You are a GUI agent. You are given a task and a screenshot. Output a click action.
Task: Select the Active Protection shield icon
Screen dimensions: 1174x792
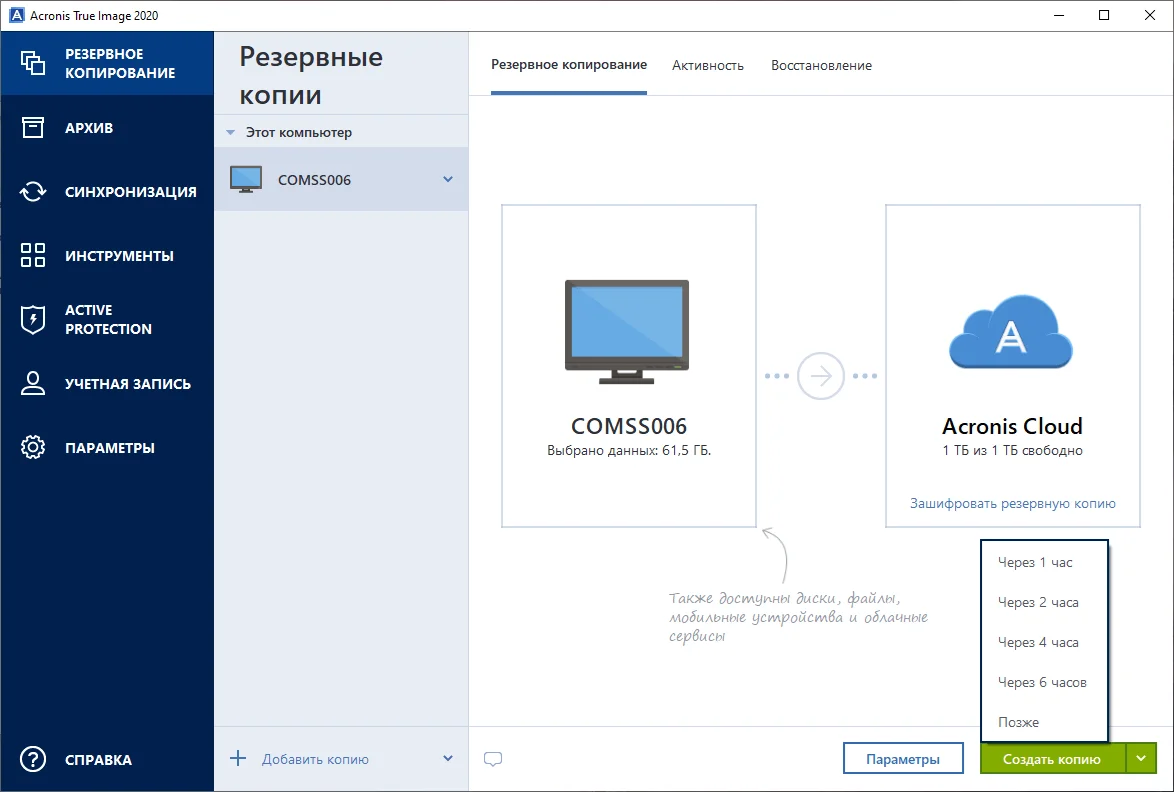33,319
